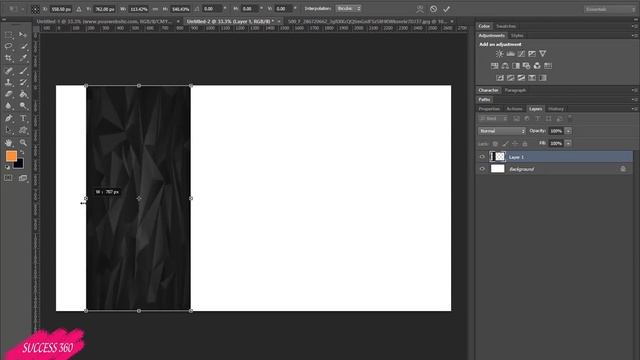Select the Move tool
640x360 pixels.
tap(23, 35)
